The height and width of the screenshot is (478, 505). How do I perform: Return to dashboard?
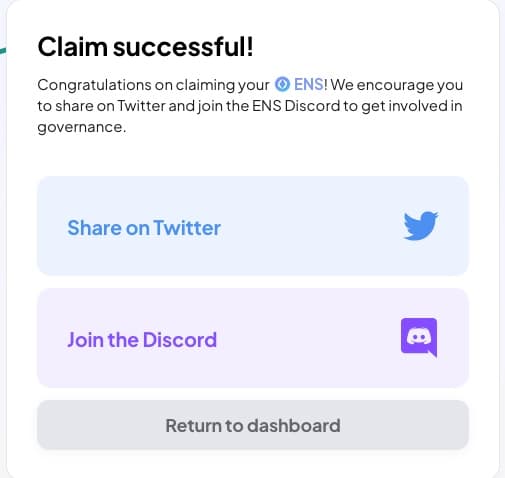coord(253,425)
